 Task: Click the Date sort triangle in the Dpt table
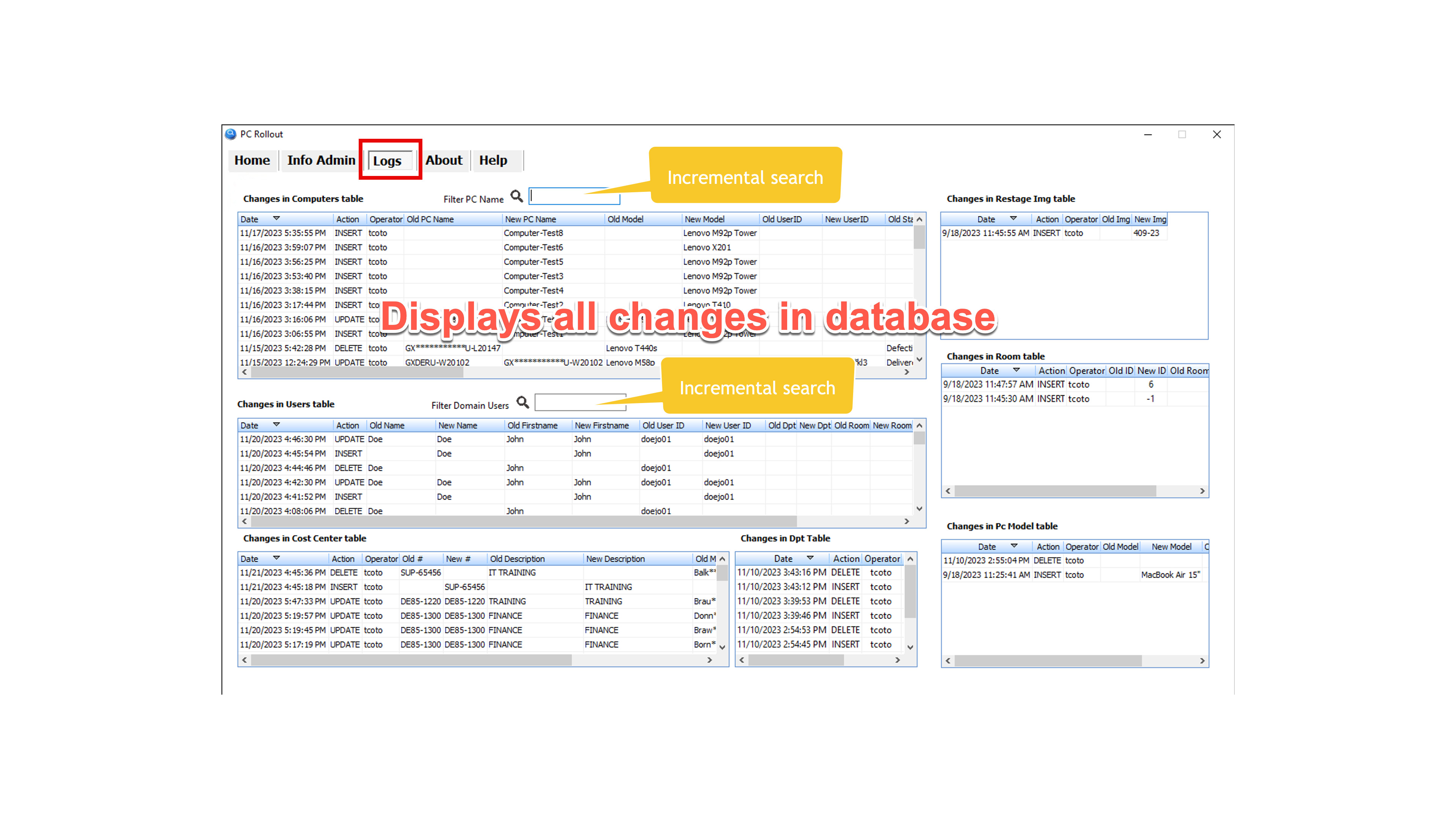click(810, 558)
